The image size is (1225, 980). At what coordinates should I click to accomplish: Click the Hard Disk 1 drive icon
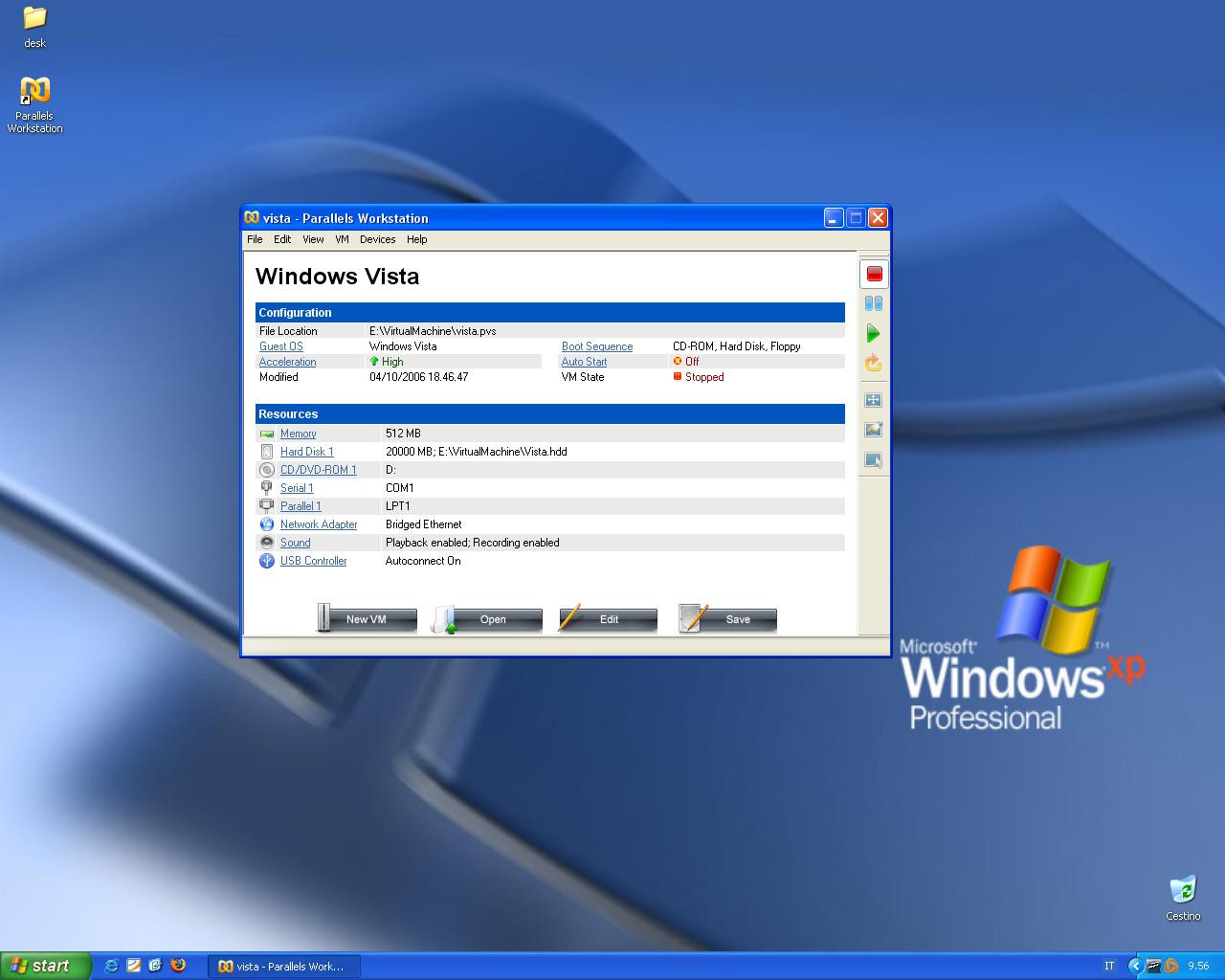(x=267, y=452)
